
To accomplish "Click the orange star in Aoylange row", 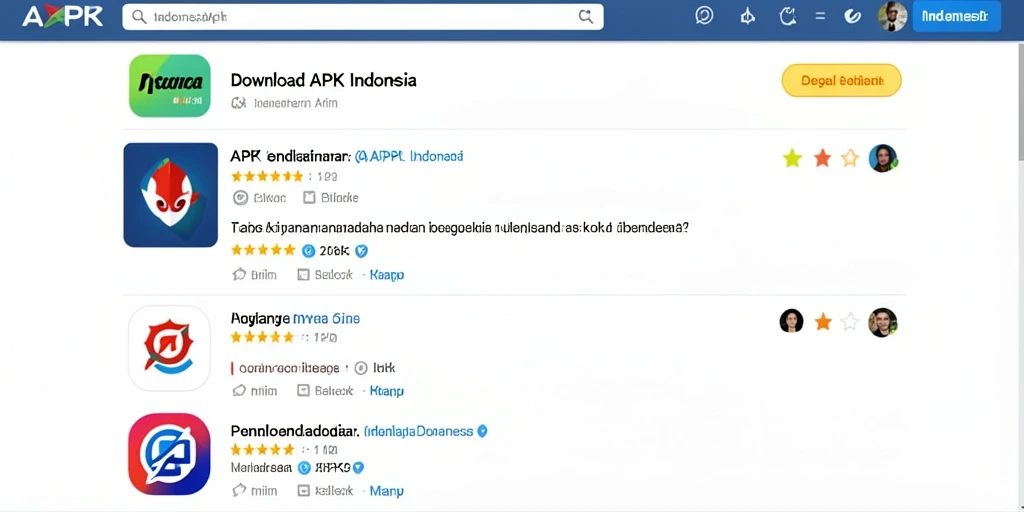I will click(x=824, y=321).
